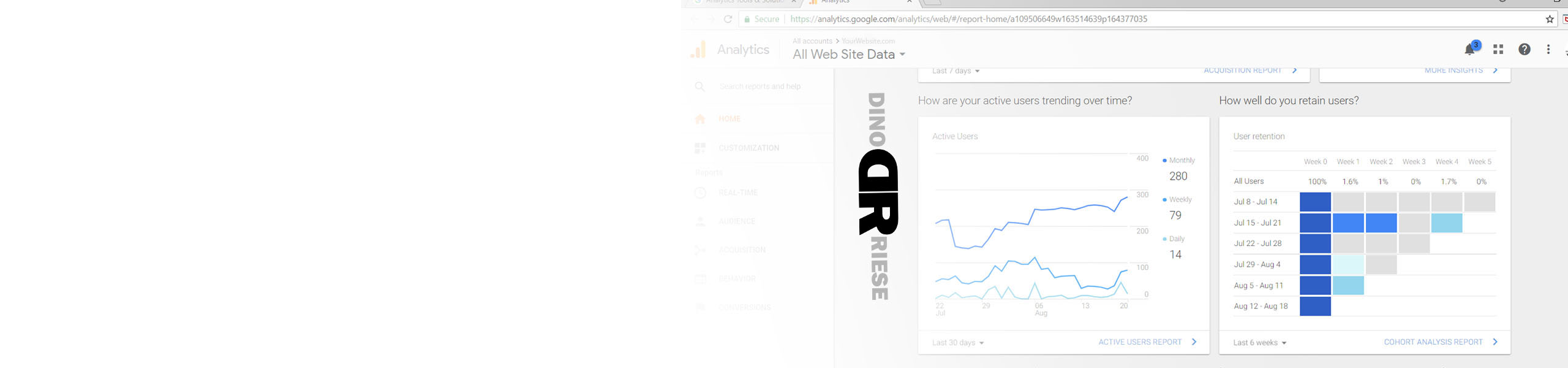Open the Last 30 days dropdown
The width and height of the screenshot is (1568, 368).
(x=958, y=343)
